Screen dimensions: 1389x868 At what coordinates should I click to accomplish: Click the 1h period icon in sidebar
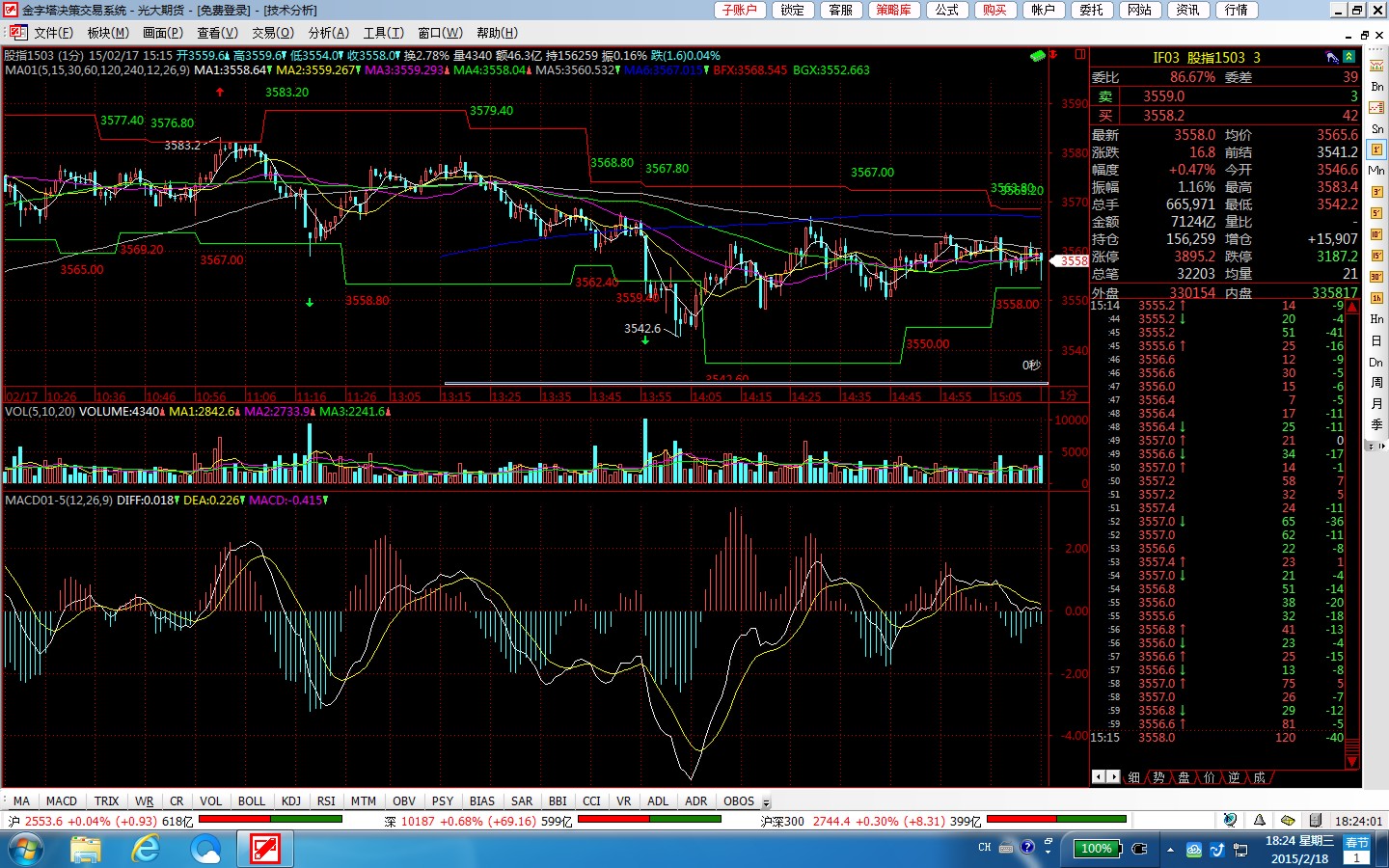(x=1376, y=298)
